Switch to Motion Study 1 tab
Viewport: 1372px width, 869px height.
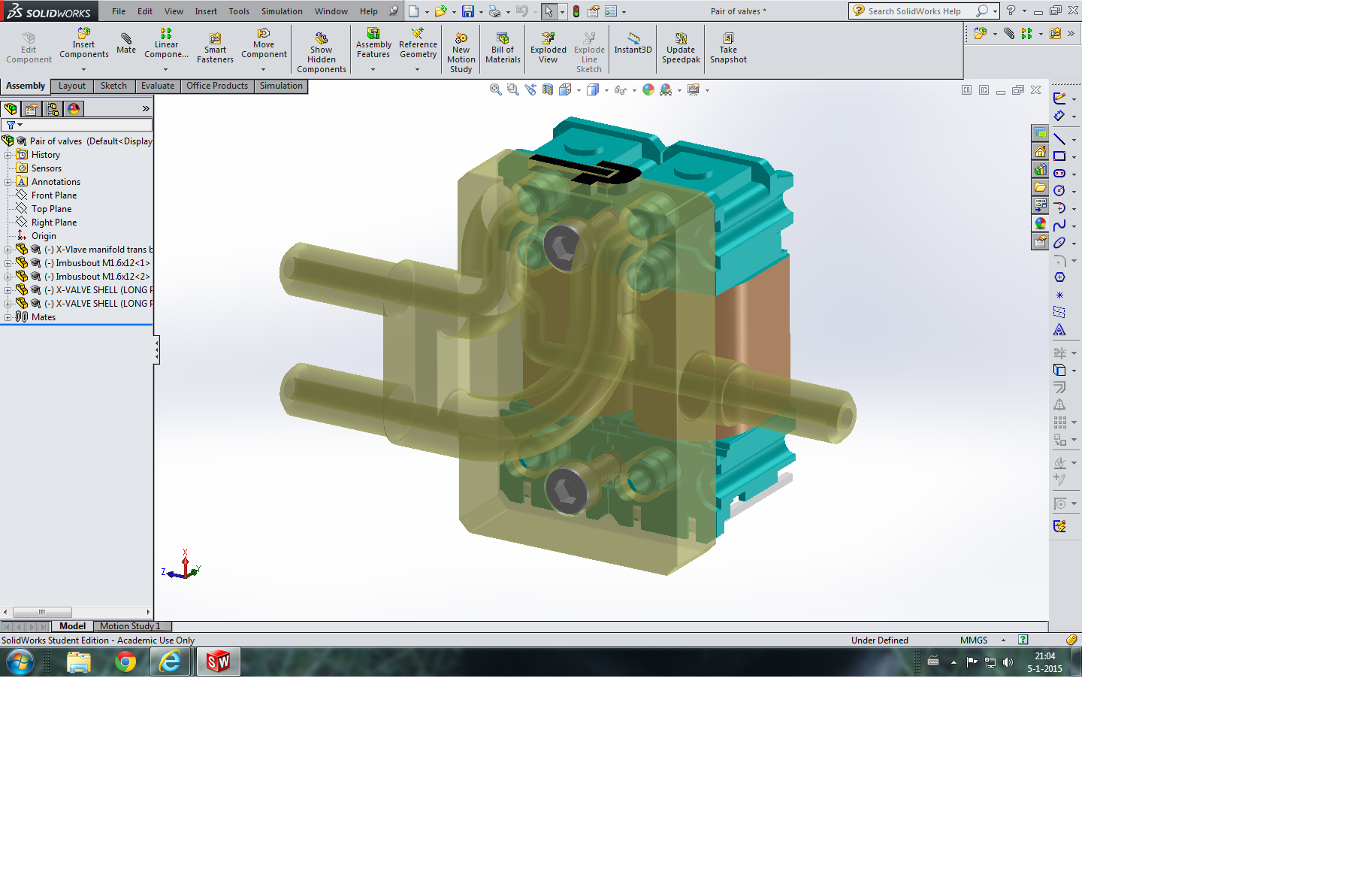coord(130,625)
